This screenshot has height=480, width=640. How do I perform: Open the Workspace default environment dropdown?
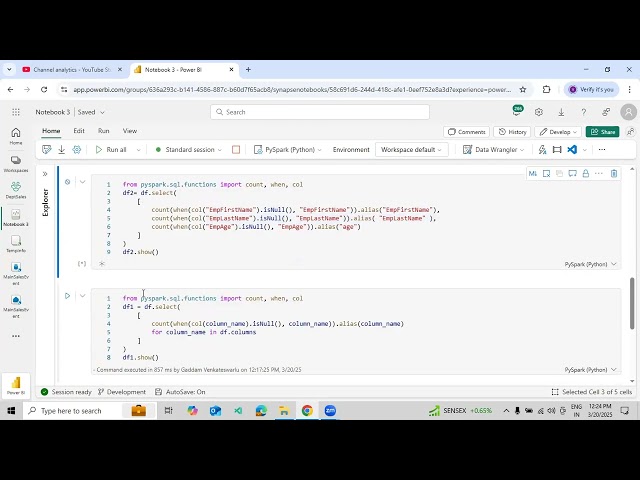411,149
